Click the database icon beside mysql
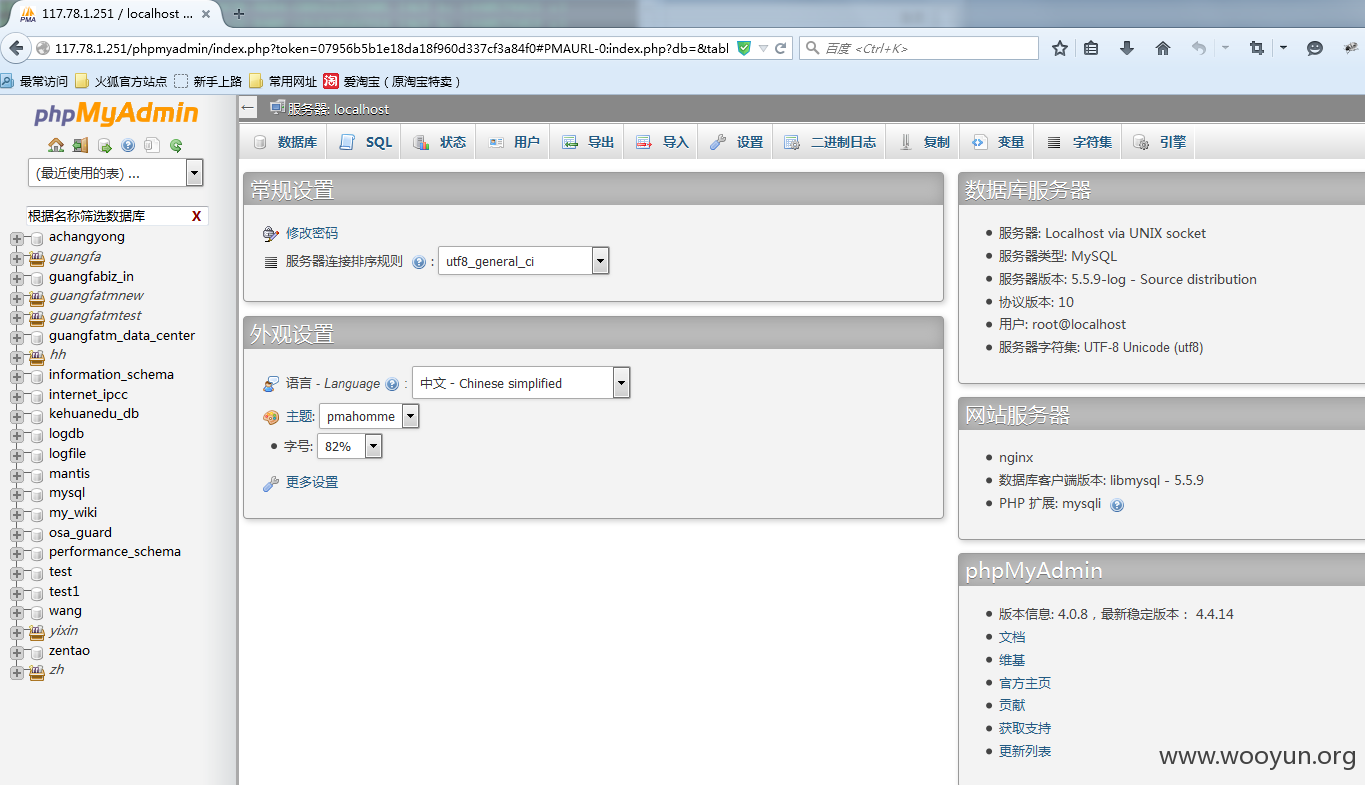The width and height of the screenshot is (1365, 785). click(37, 493)
